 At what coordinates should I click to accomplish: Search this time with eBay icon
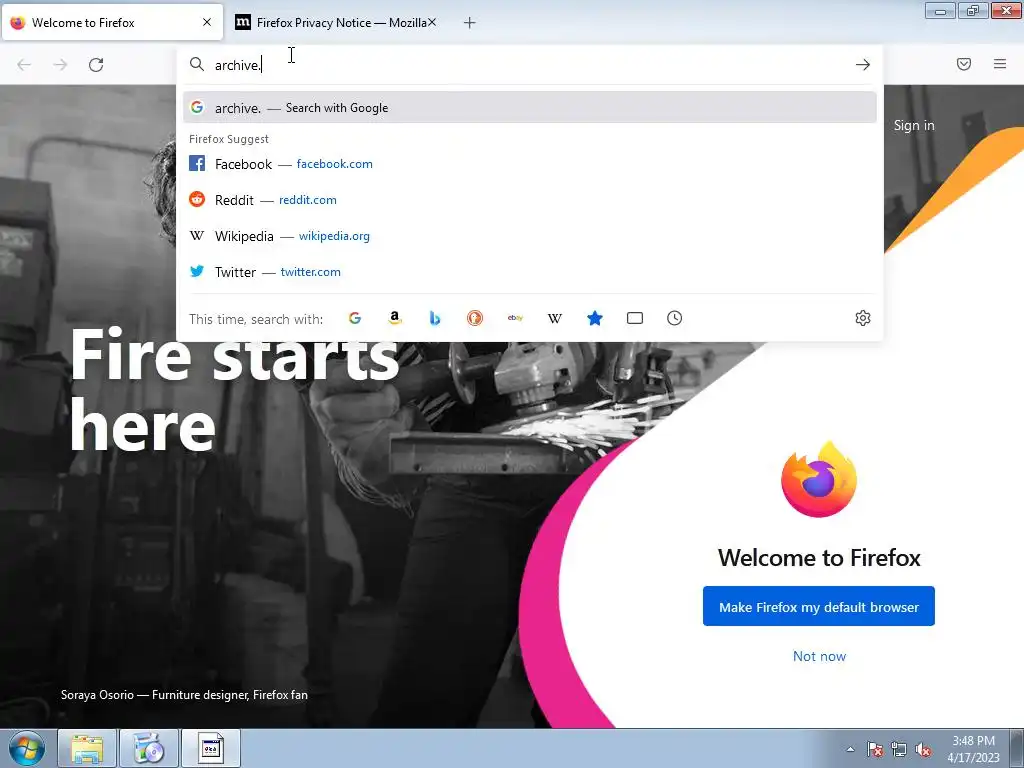point(515,318)
